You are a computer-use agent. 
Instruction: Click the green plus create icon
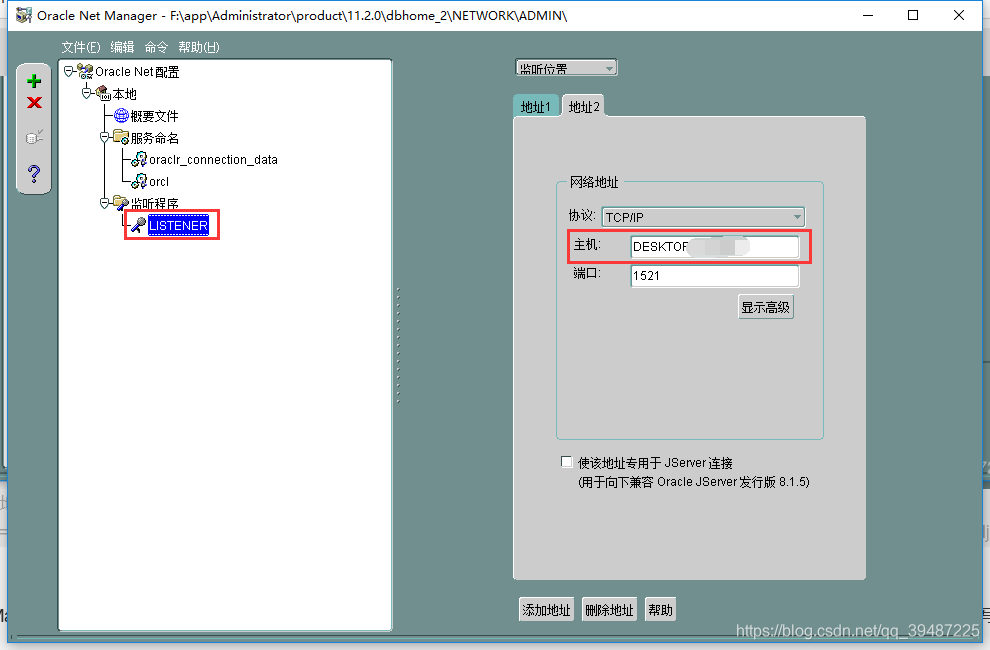(34, 81)
